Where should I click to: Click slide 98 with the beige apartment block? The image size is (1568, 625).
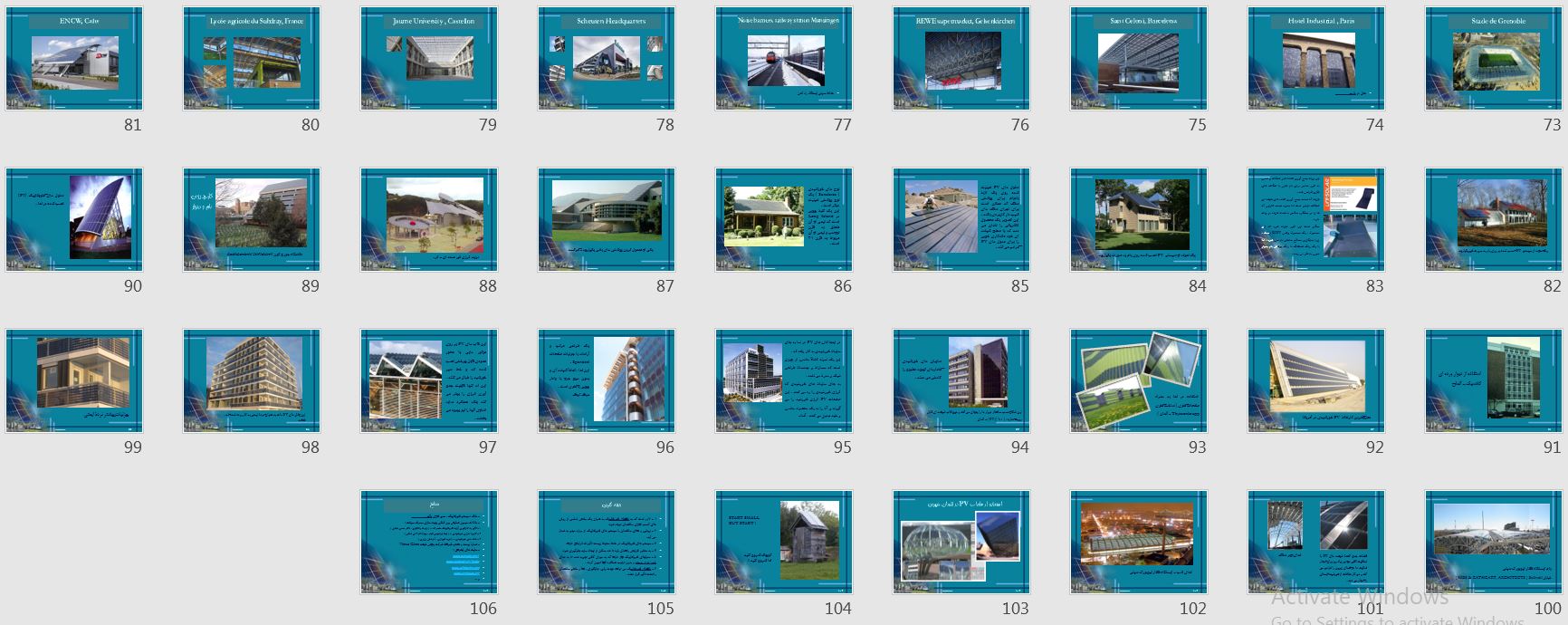tap(252, 381)
